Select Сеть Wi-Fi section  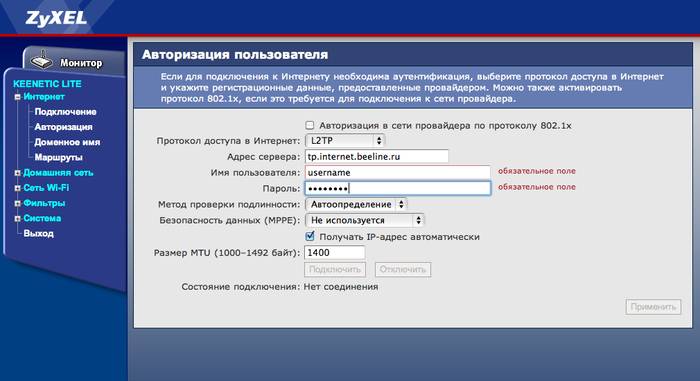(x=46, y=188)
